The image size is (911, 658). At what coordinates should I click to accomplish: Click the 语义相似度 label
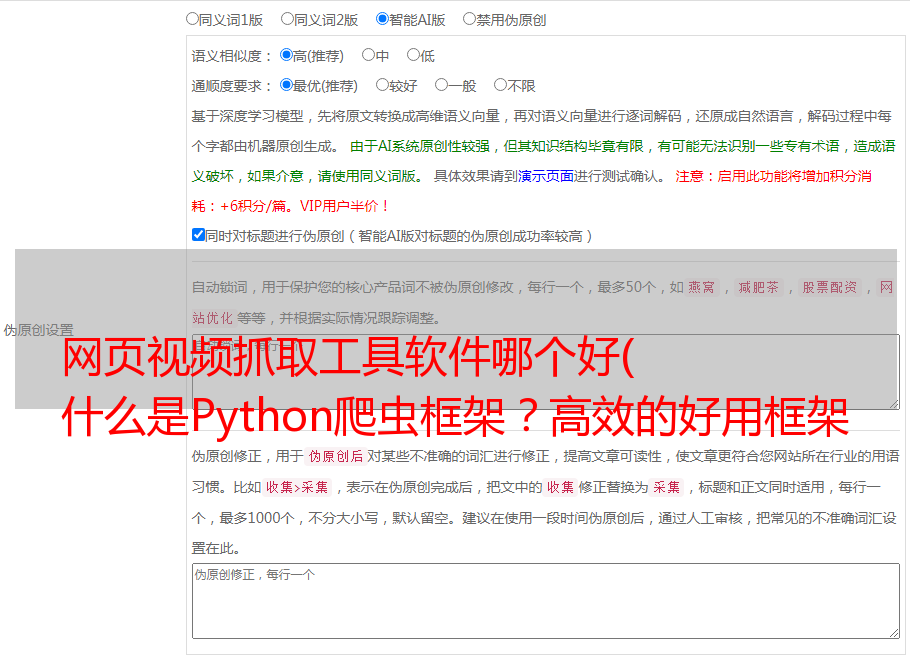(232, 56)
